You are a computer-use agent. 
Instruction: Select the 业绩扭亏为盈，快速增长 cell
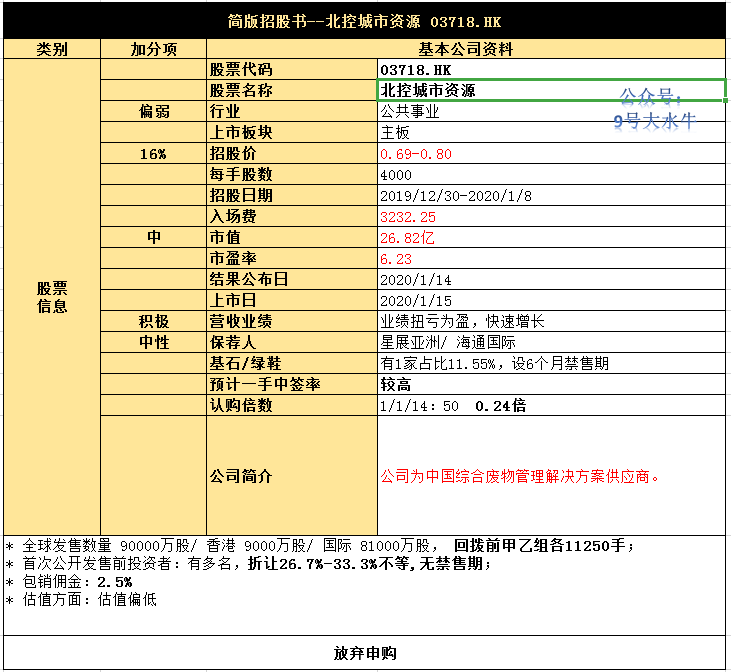[x=552, y=321]
